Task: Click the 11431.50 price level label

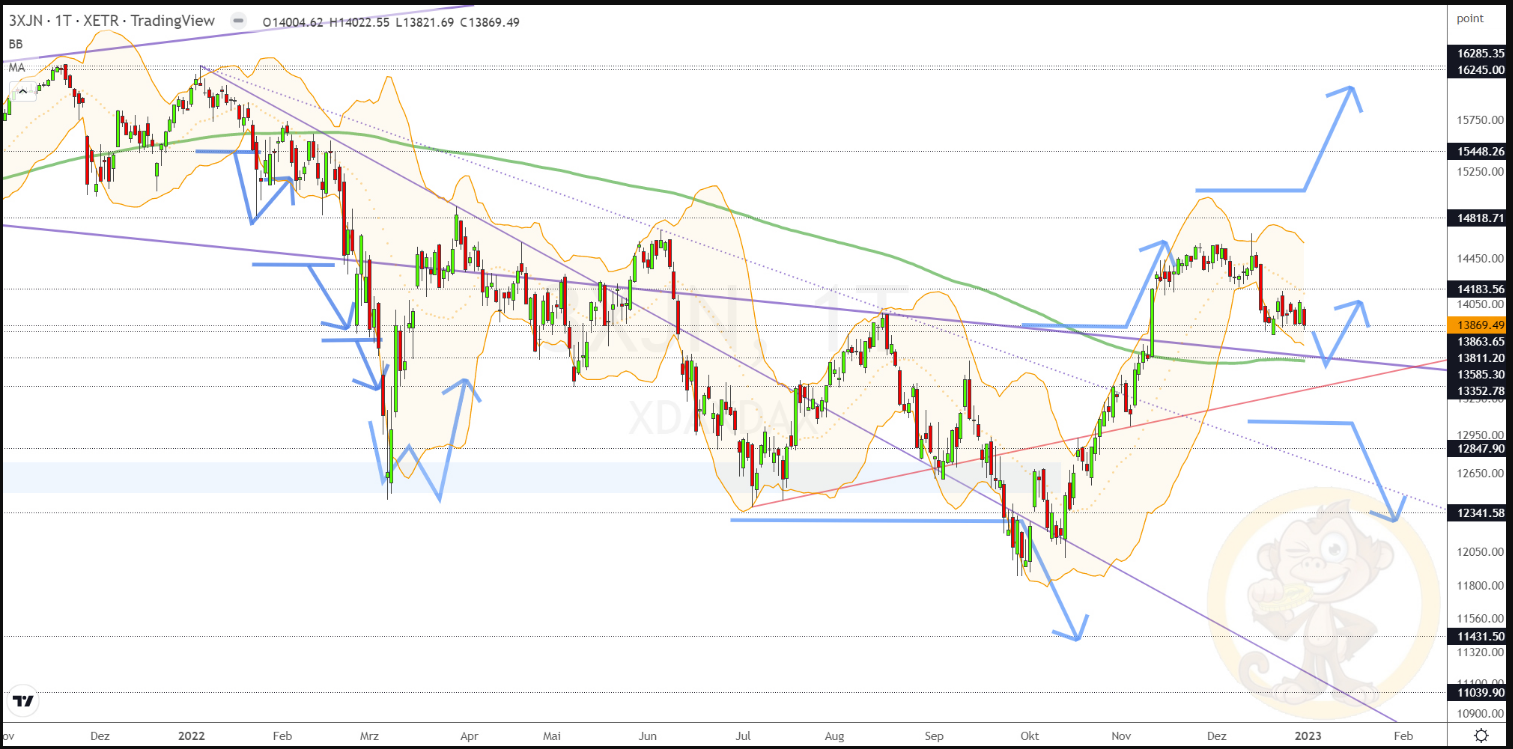Action: coord(1477,637)
